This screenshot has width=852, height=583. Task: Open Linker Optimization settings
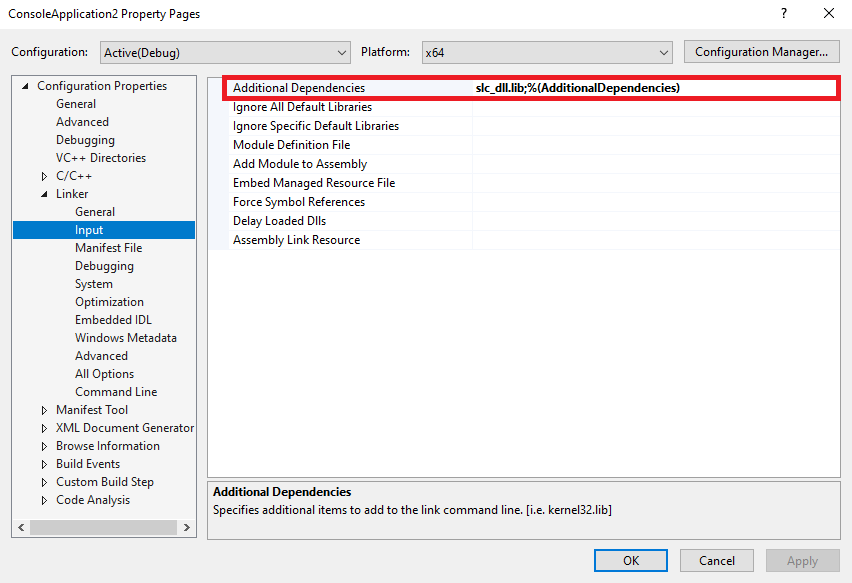109,302
